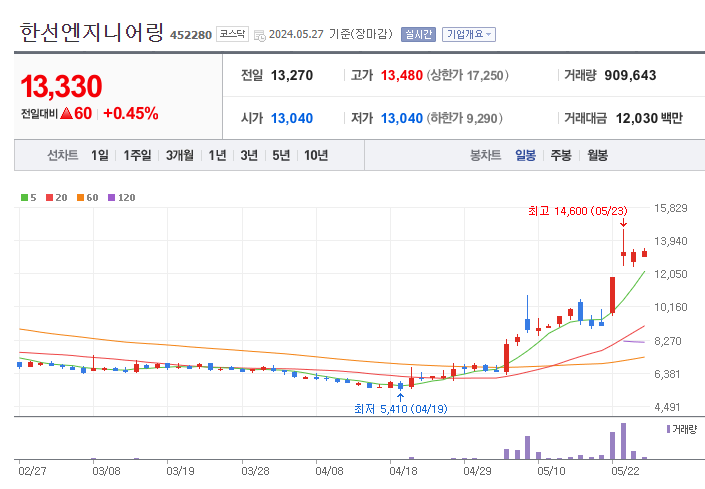Click the 실시간 real-time badge
Screen dimensions: 705x489
click(x=418, y=34)
